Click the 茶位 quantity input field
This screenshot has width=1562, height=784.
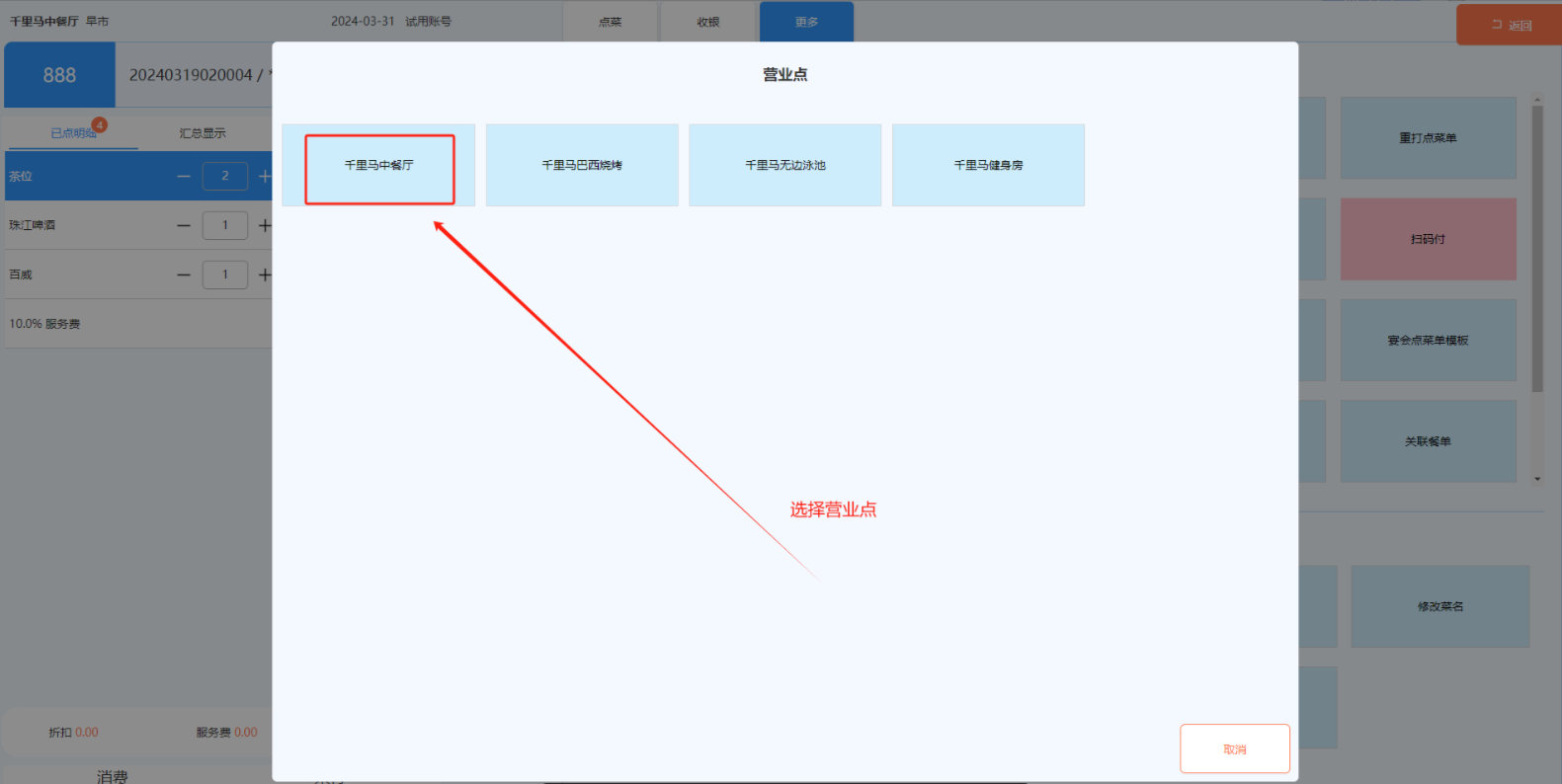pos(224,177)
